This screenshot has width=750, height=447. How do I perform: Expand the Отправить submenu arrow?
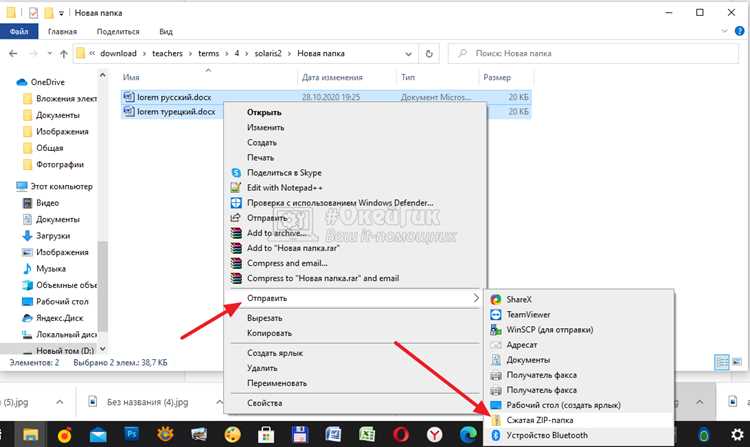click(476, 298)
